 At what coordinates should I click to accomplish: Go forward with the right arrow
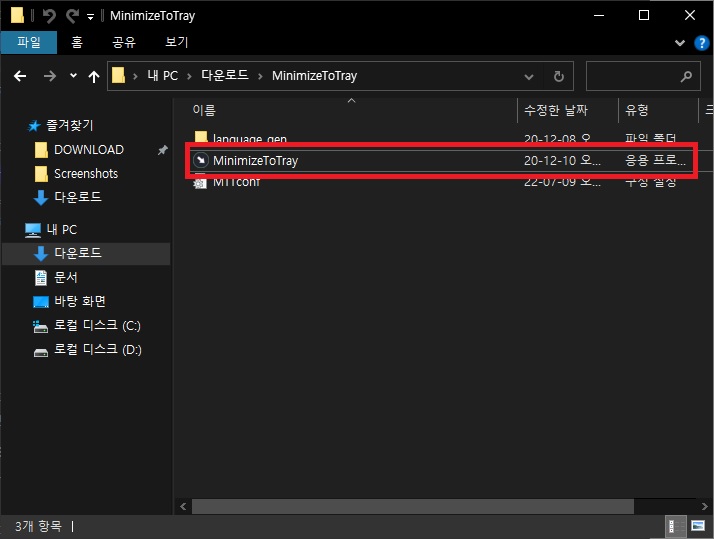(x=50, y=76)
